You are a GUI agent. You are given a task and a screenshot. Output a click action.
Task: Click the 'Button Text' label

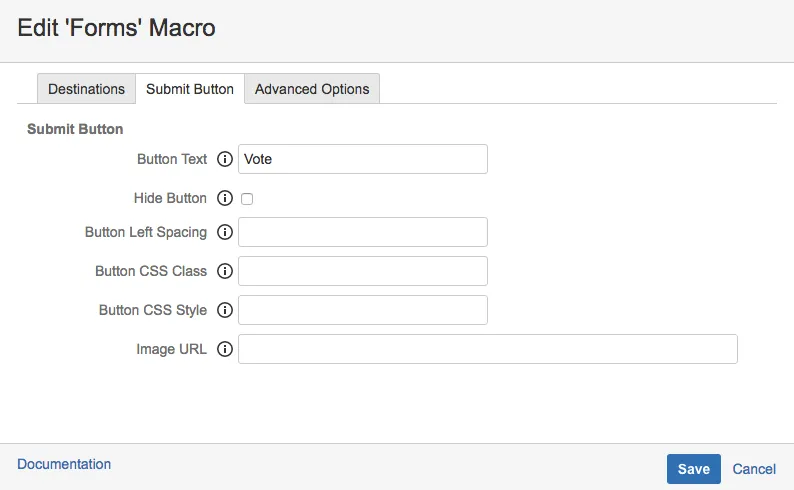click(x=172, y=159)
